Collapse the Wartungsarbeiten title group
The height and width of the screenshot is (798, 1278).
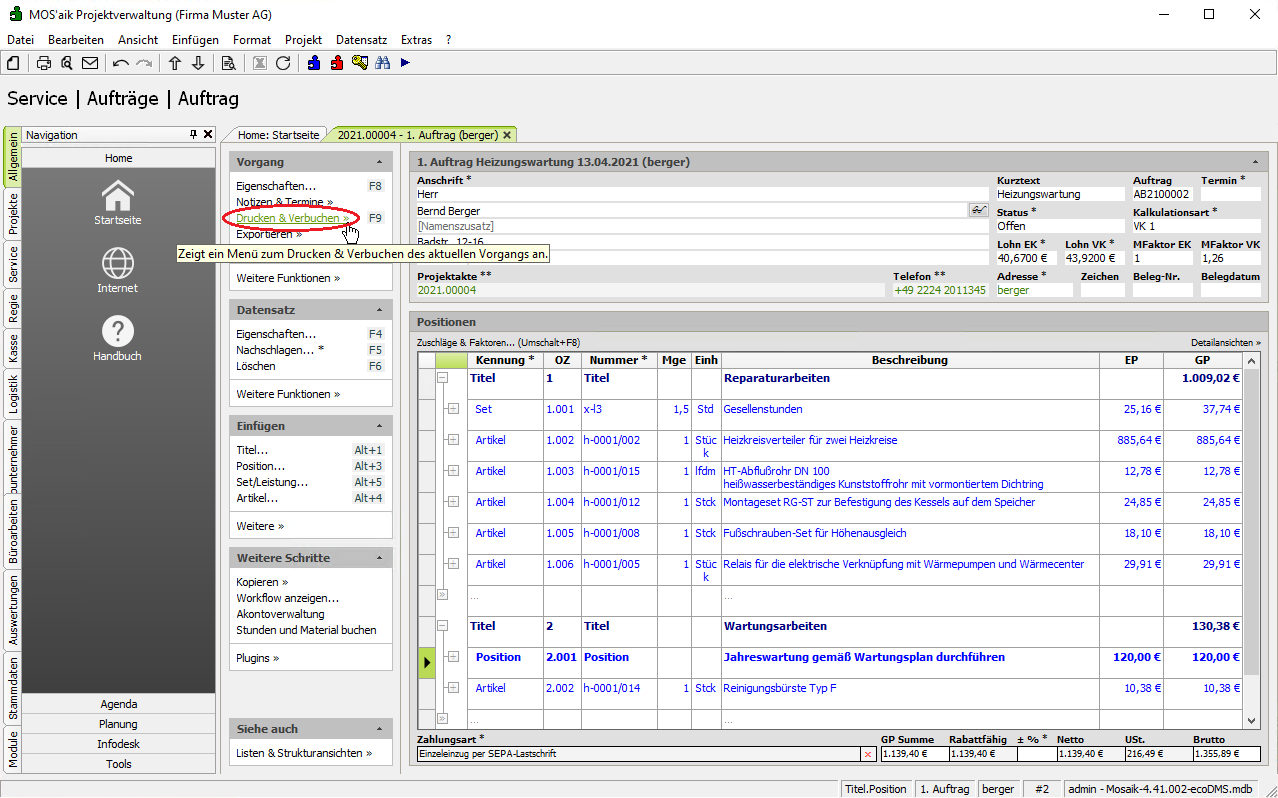pyautogui.click(x=442, y=626)
